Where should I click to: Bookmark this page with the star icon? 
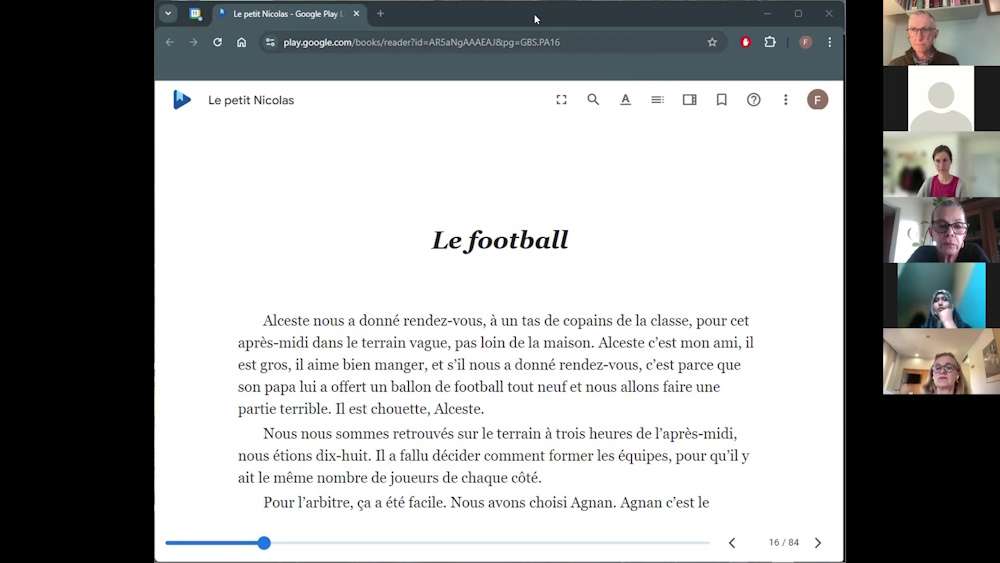click(x=712, y=42)
